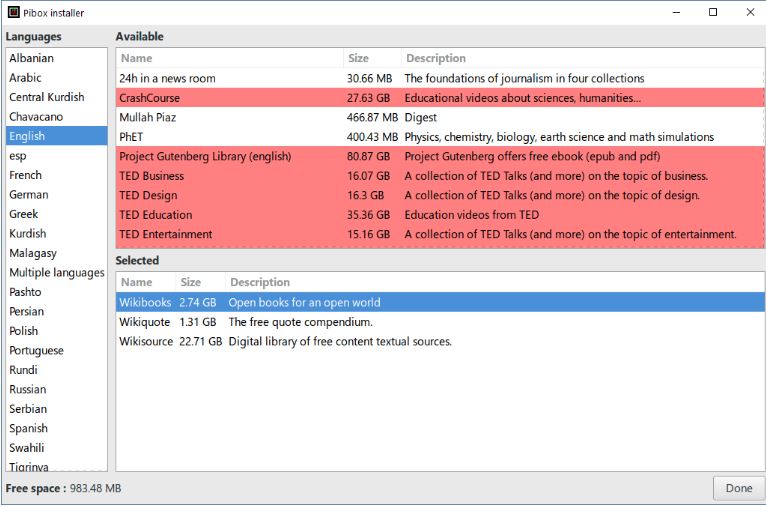The image size is (766, 506).
Task: Select the Wikiquote row in Selected
Action: [x=440, y=322]
